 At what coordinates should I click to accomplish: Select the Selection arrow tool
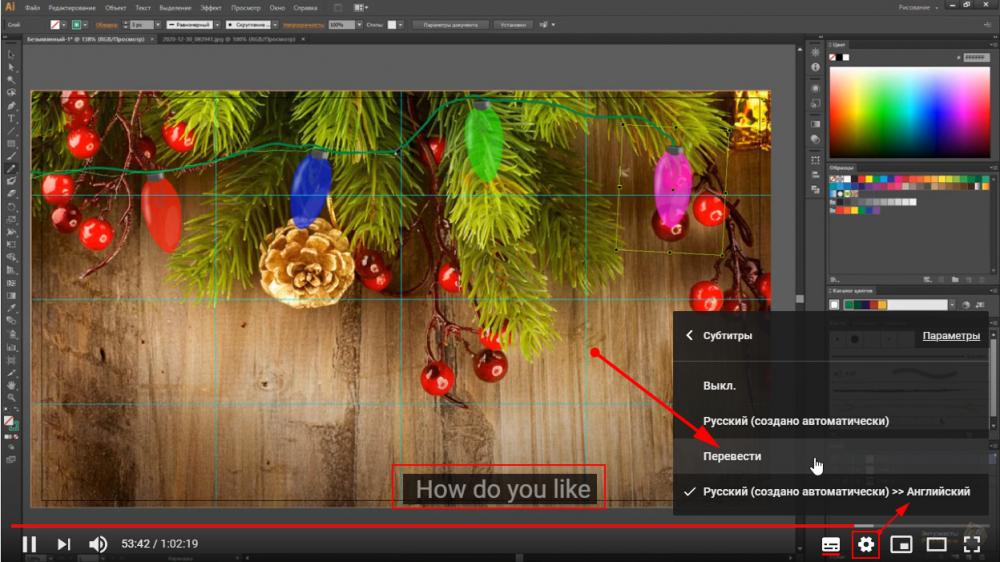[x=12, y=55]
